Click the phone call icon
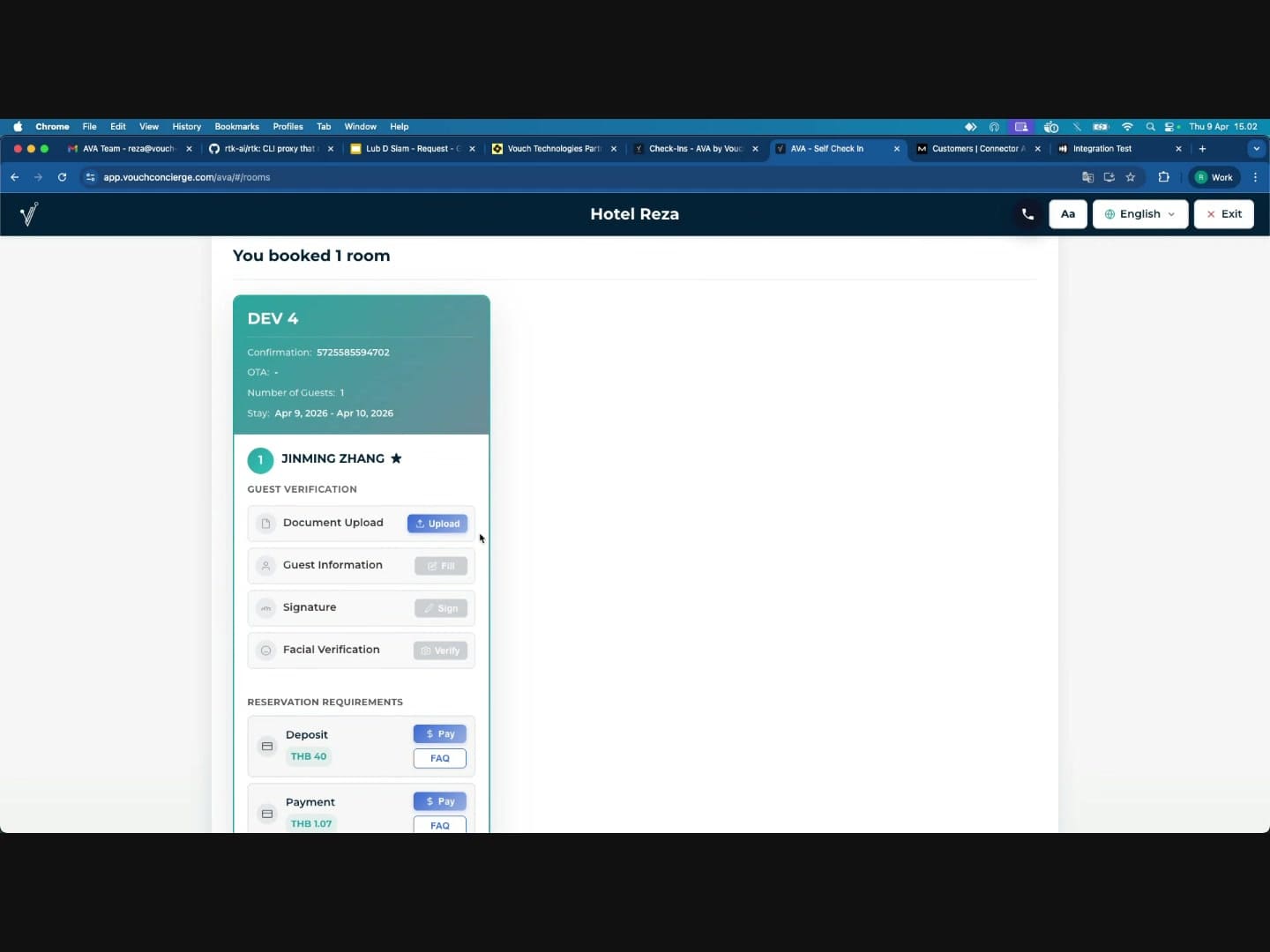Screen dimensions: 1270x952 (x=1027, y=213)
